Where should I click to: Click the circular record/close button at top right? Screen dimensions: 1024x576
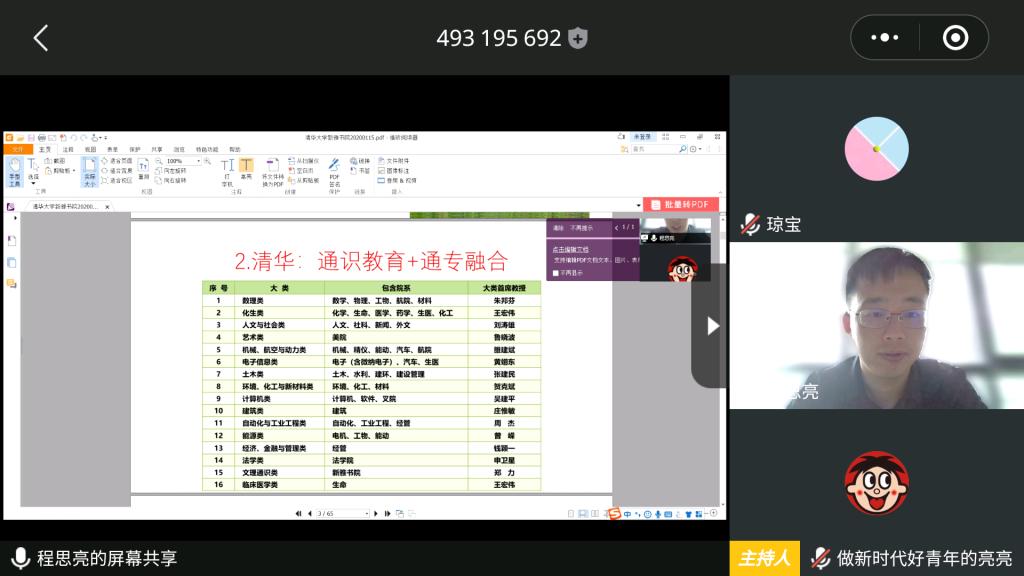[955, 38]
